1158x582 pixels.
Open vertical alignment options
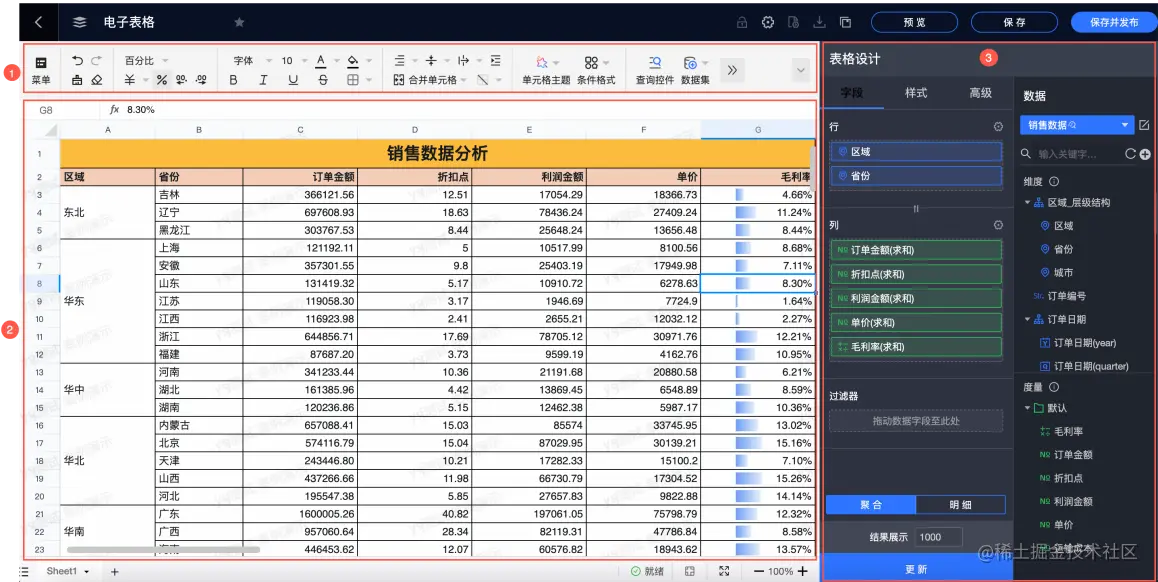(x=431, y=61)
